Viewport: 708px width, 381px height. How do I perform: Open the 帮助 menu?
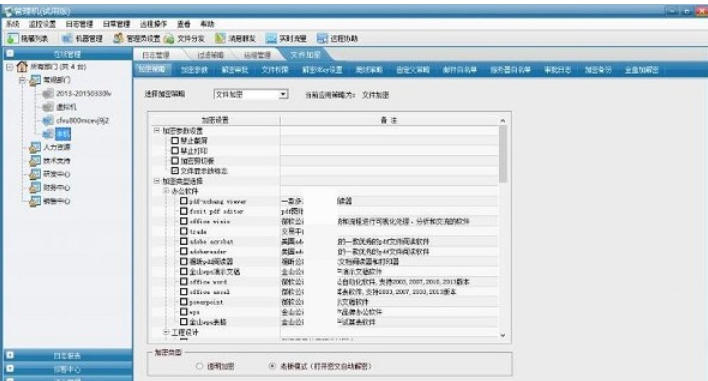207,24
